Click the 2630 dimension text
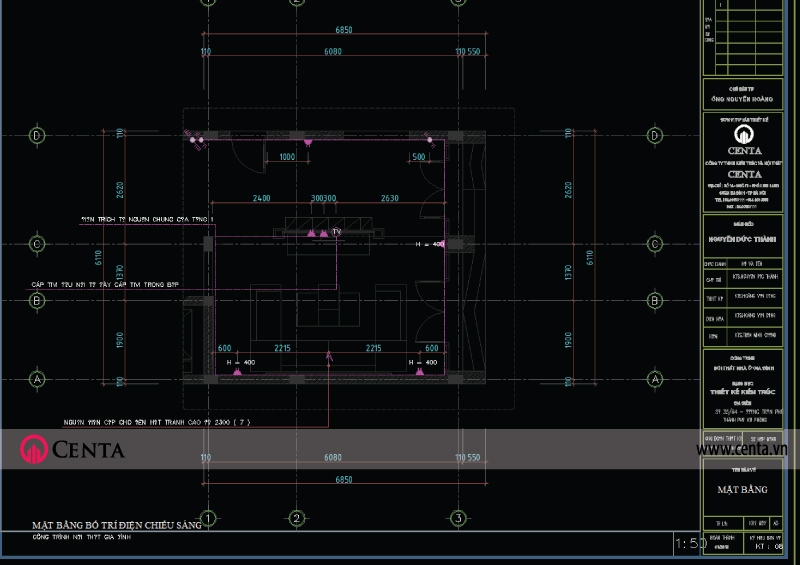The width and height of the screenshot is (800, 565). [389, 198]
